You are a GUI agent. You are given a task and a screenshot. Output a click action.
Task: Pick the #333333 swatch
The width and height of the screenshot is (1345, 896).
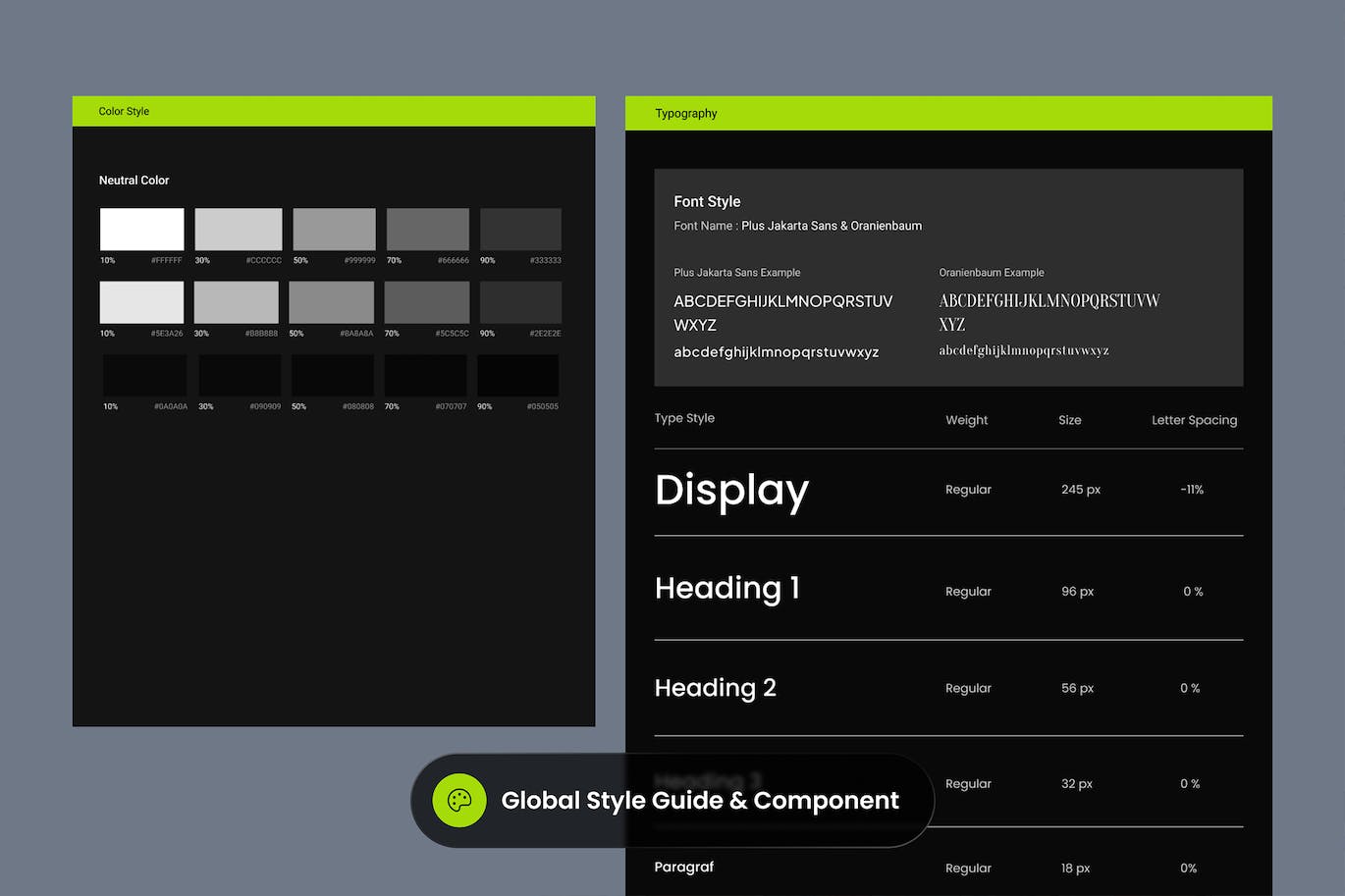(520, 229)
